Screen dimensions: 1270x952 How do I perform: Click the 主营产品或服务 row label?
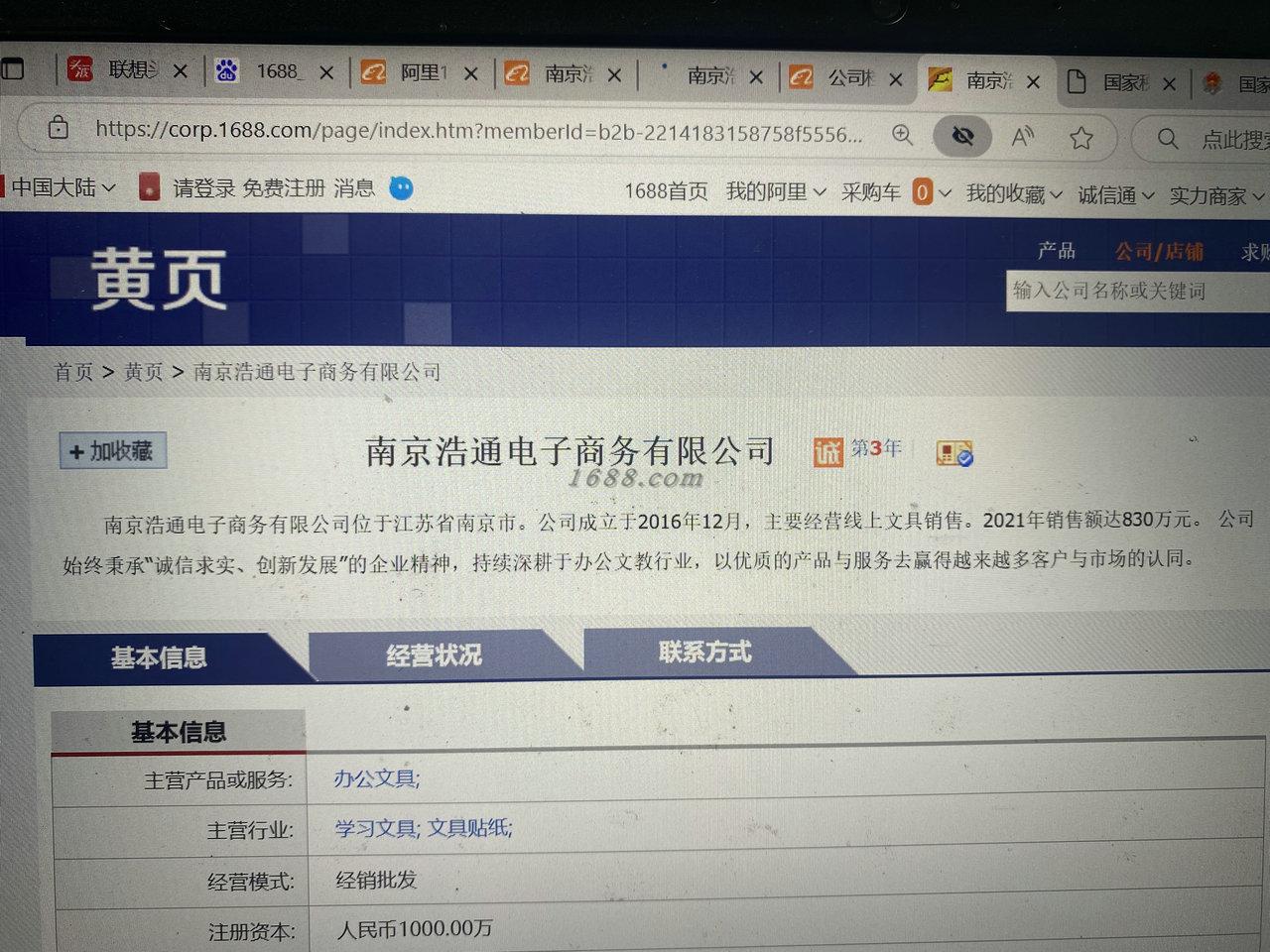(x=218, y=780)
